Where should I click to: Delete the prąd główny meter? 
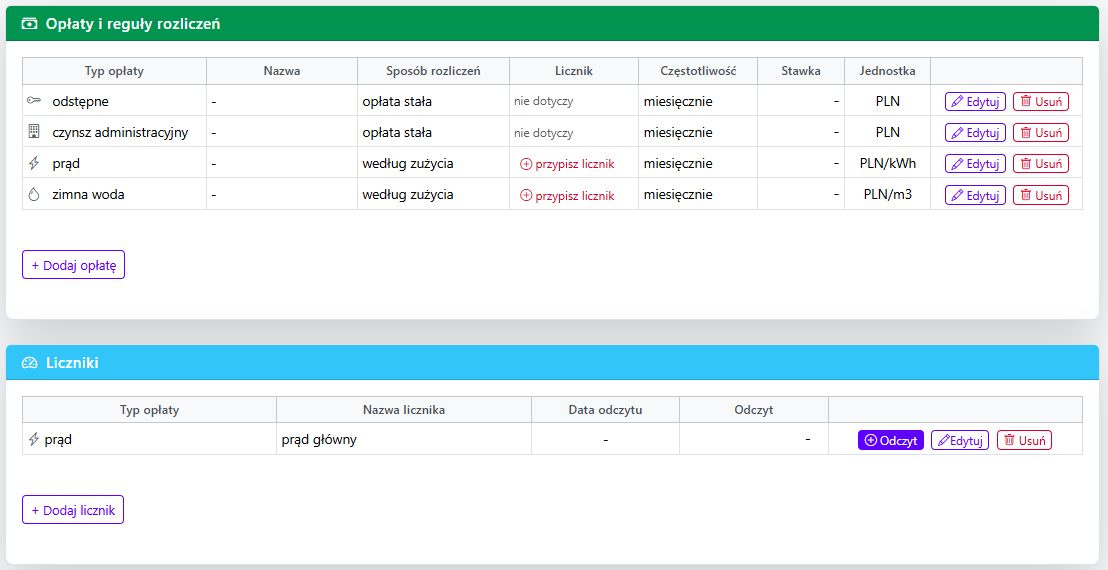coord(1024,440)
